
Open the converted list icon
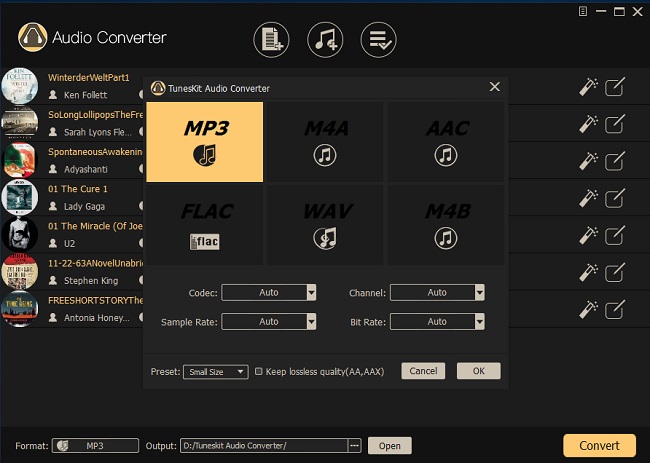tap(378, 39)
